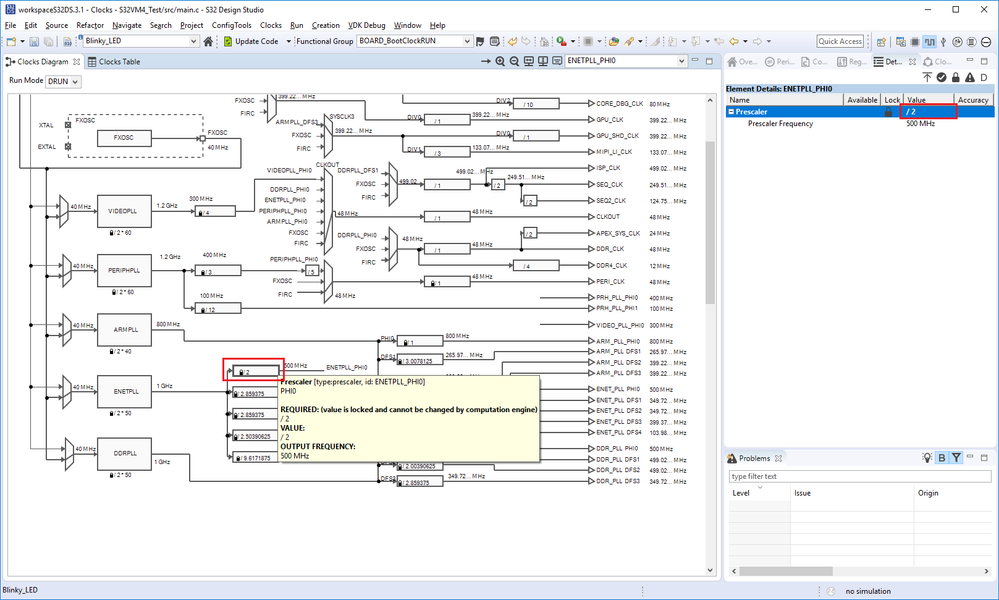This screenshot has width=999, height=600.
Task: Zoom in the clocks diagram
Action: [500, 61]
